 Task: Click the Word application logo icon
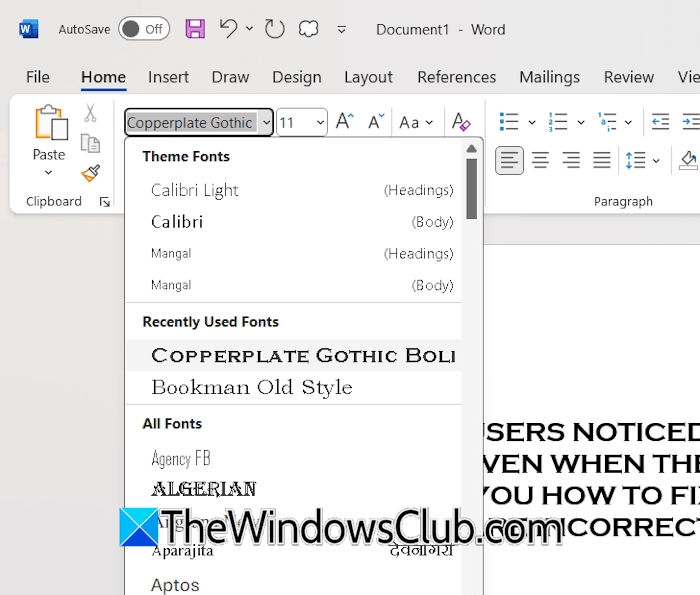click(29, 29)
